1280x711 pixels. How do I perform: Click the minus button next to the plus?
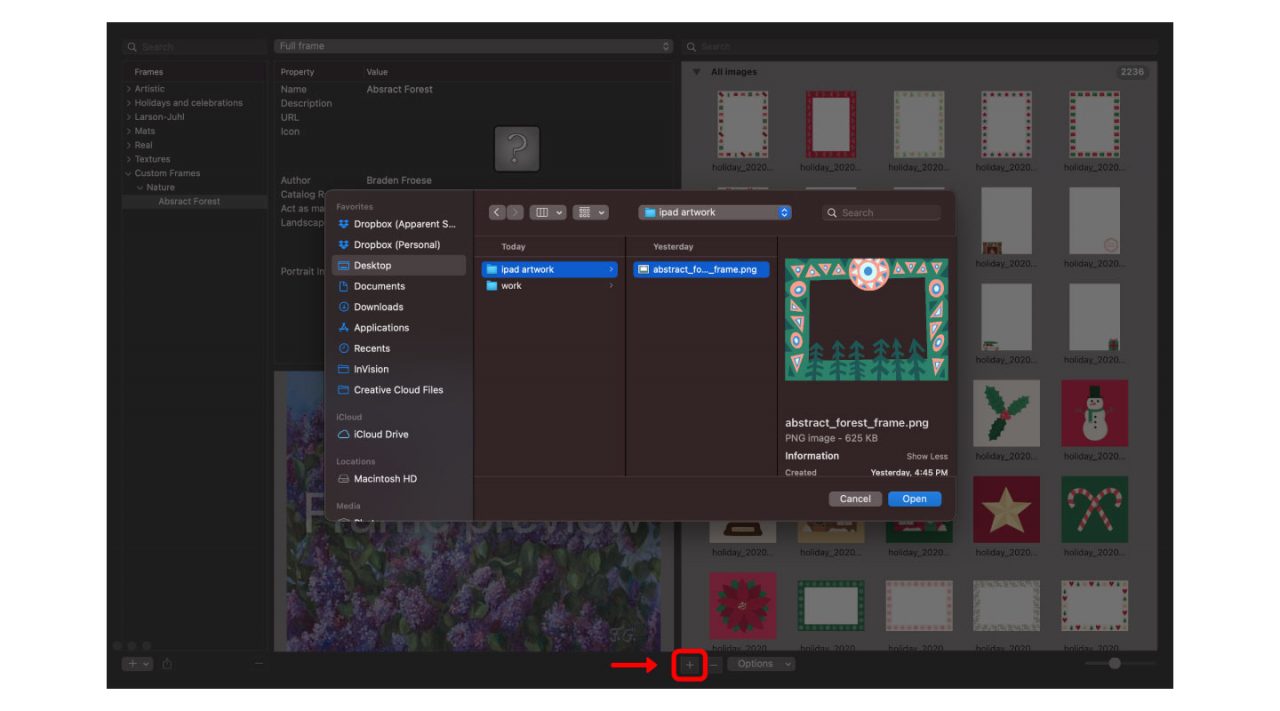[714, 663]
